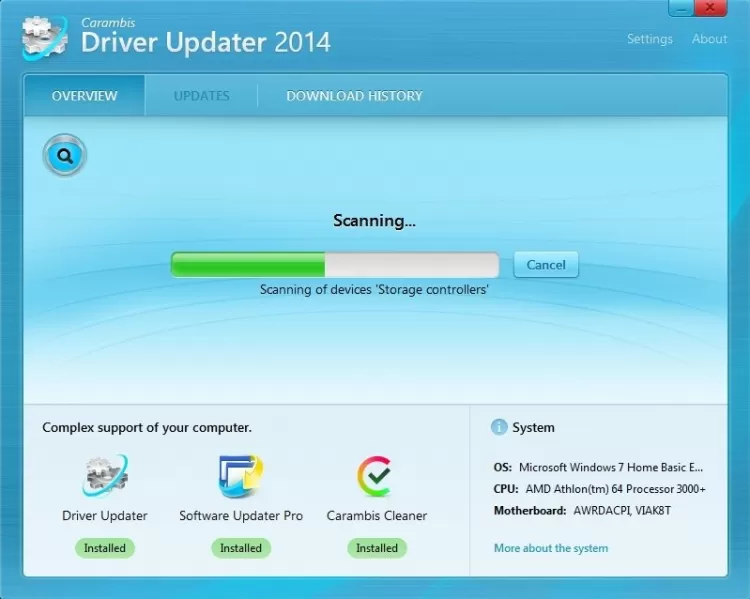750x599 pixels.
Task: Close the Driver Updater window
Action: click(711, 8)
